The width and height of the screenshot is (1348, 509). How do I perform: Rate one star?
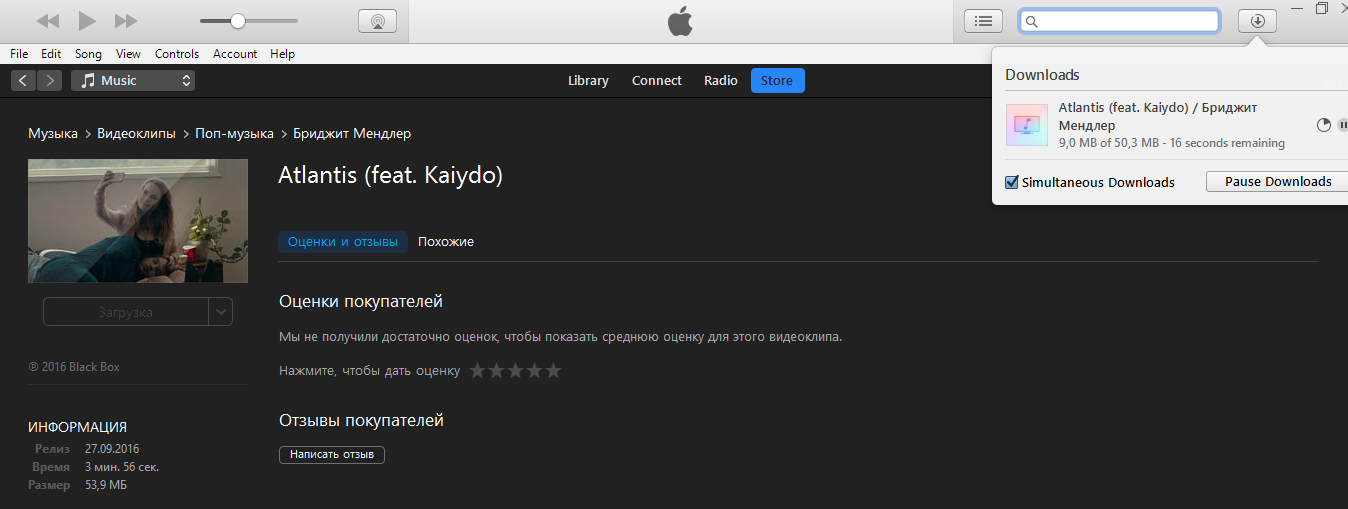click(x=478, y=371)
